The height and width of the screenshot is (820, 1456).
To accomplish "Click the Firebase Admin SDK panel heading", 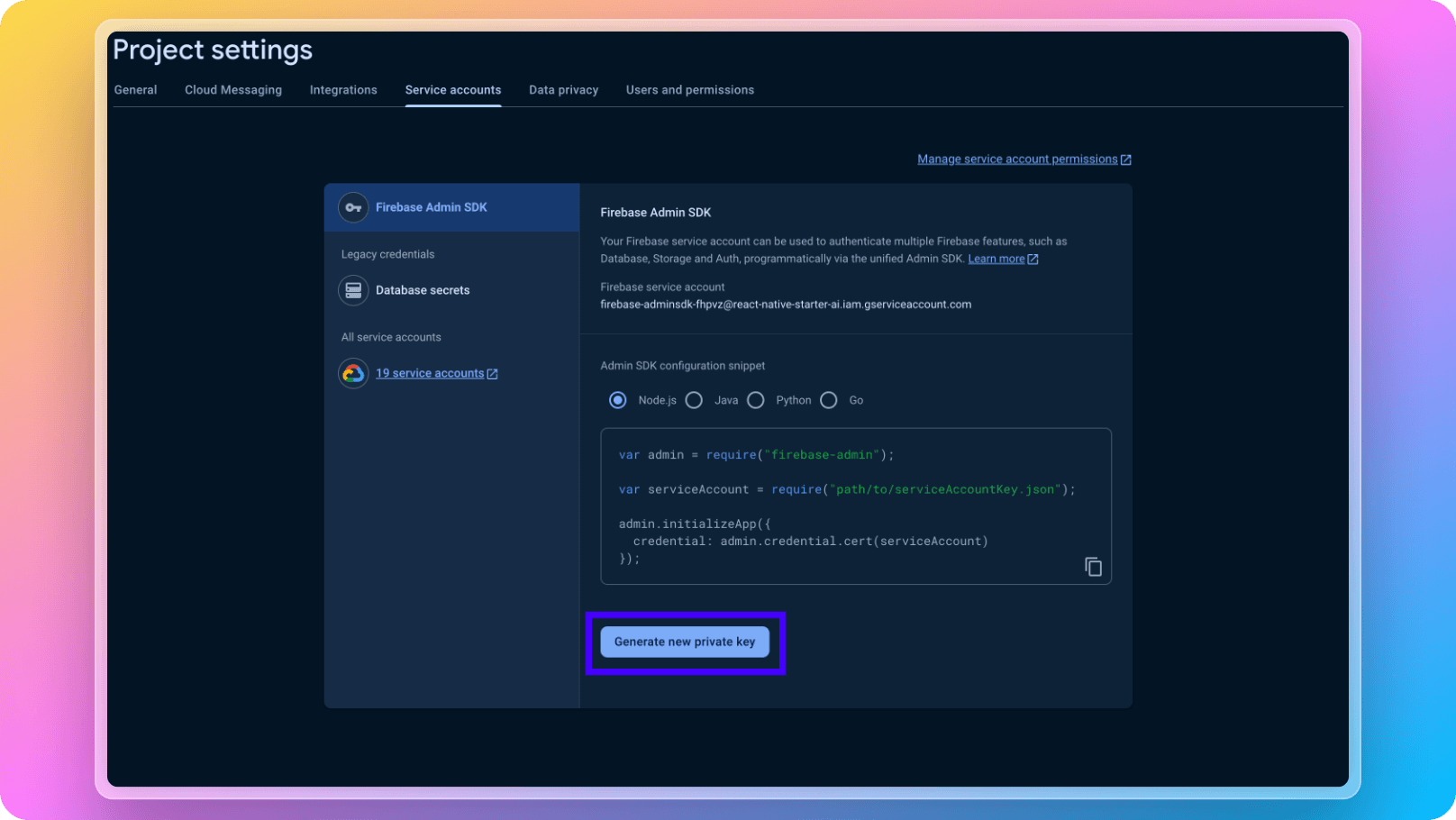I will [x=656, y=213].
